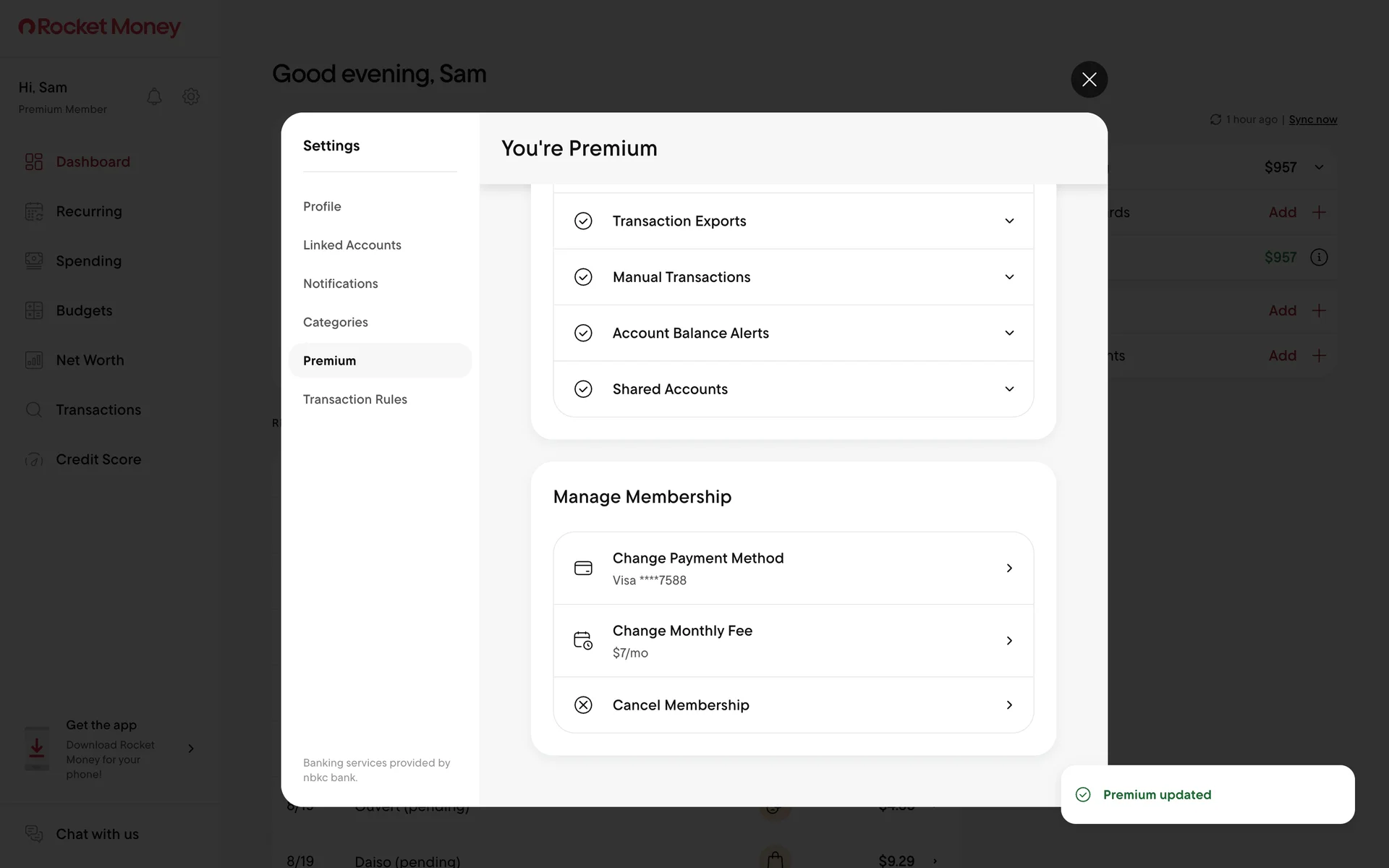Close the settings dialog
Viewport: 1389px width, 868px height.
(x=1089, y=80)
